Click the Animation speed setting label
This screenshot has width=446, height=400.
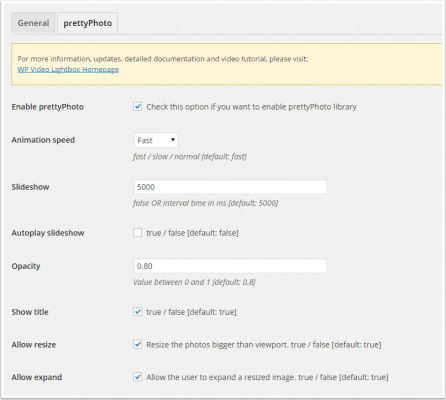click(x=43, y=140)
